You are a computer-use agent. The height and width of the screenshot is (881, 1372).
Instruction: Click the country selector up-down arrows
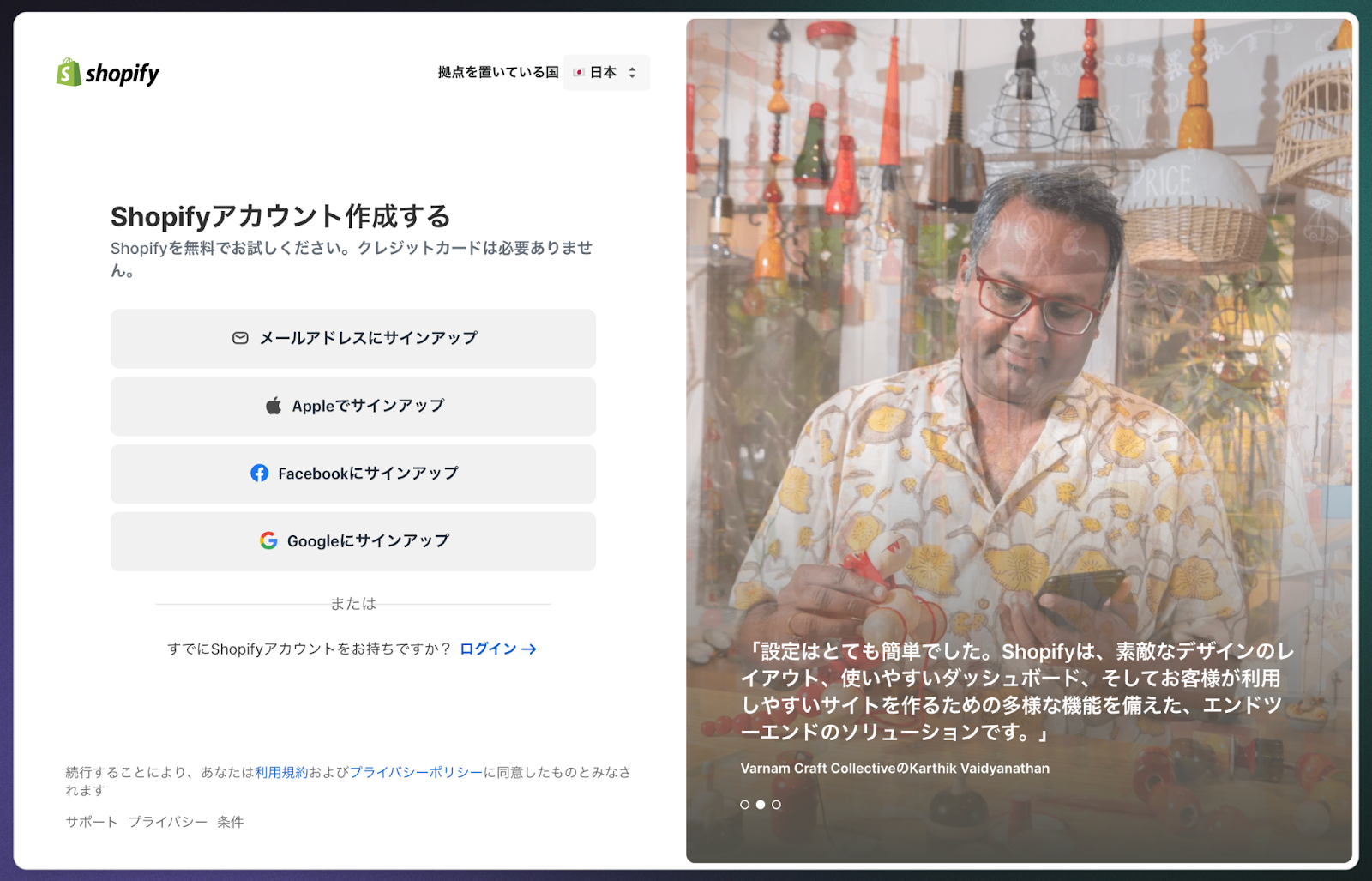632,73
